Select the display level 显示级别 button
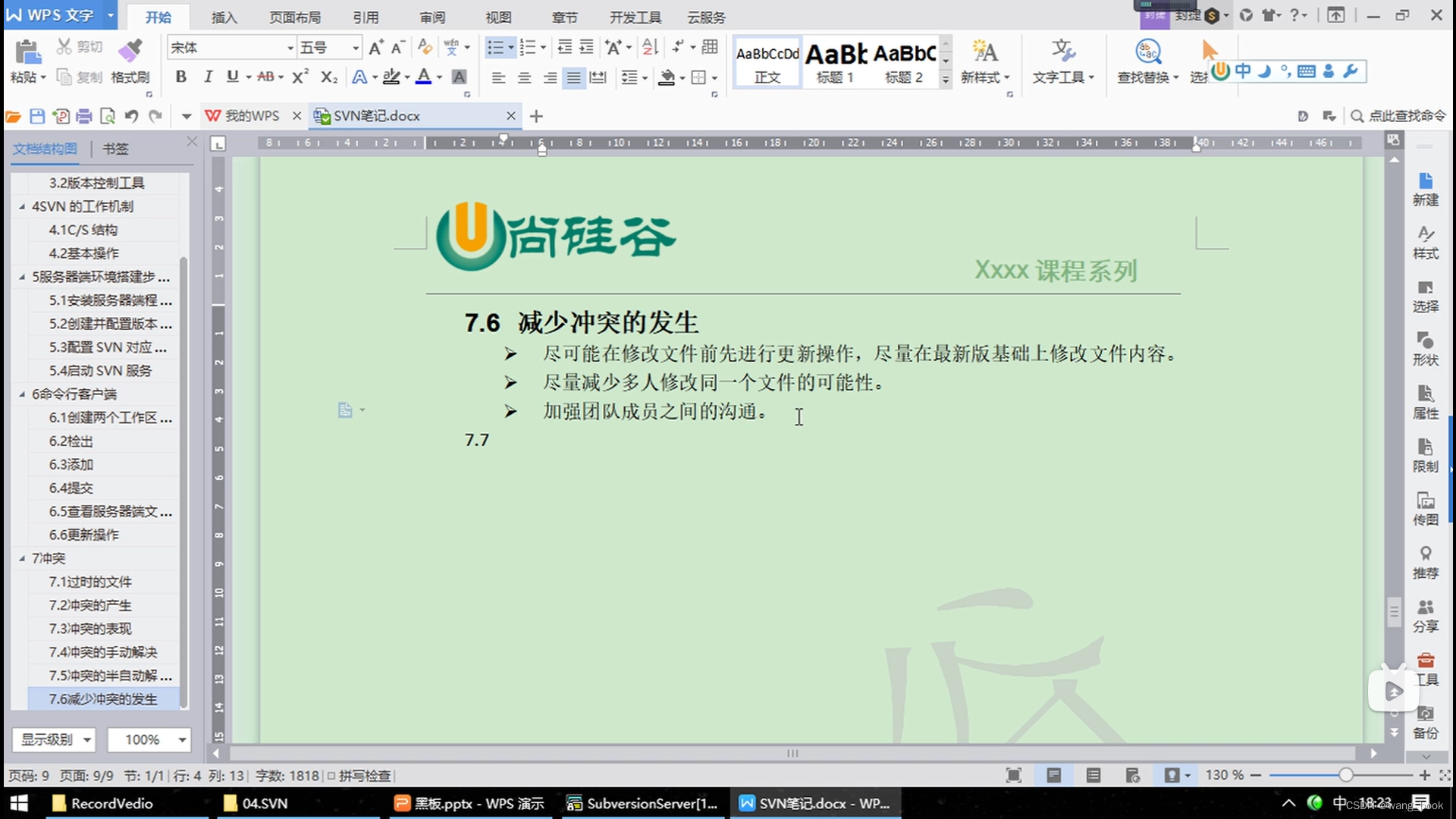1456x819 pixels. point(54,739)
